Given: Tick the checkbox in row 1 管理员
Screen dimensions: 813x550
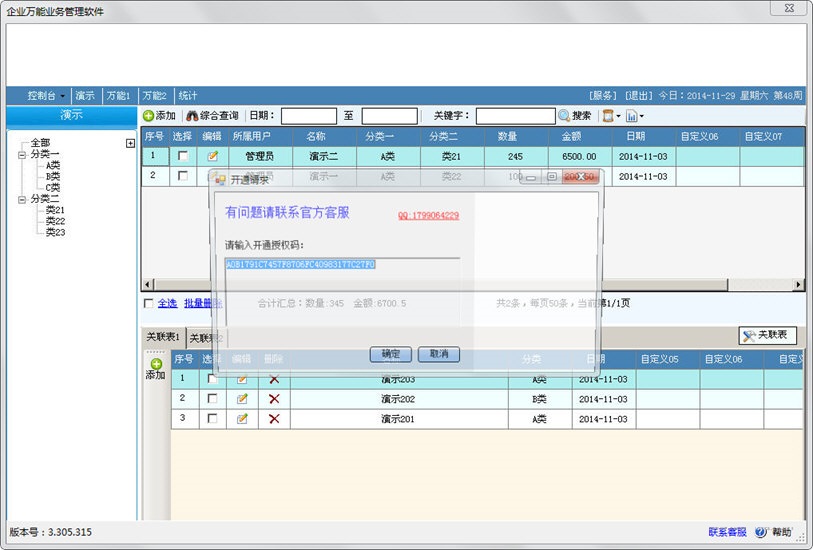Looking at the screenshot, I should click(x=183, y=156).
